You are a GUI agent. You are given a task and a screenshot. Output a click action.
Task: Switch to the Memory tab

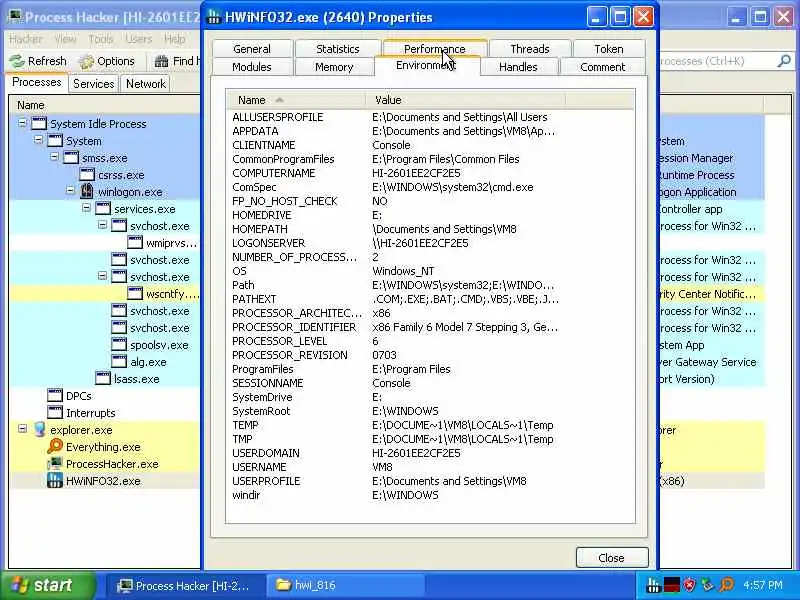point(334,67)
